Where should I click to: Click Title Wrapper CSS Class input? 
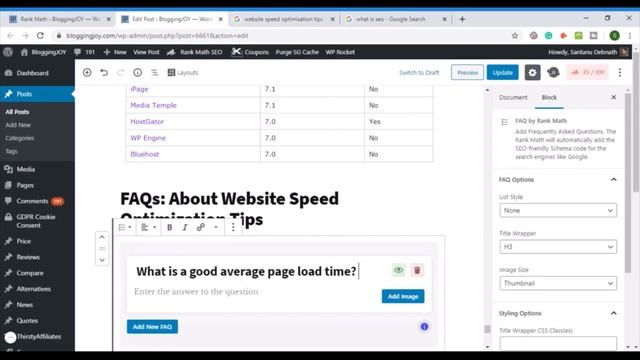coord(558,343)
